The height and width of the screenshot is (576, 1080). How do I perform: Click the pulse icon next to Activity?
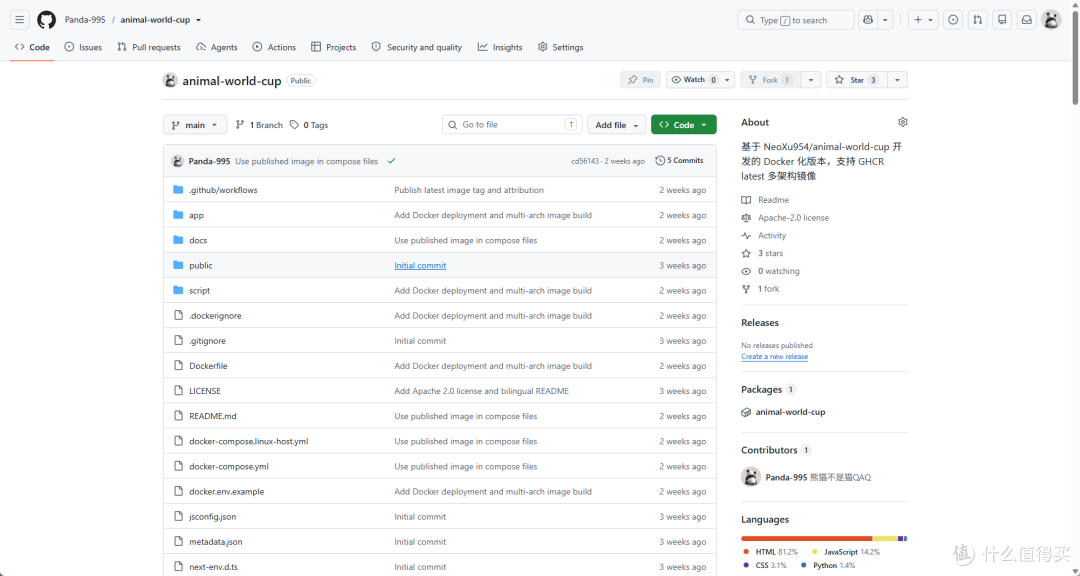click(x=746, y=236)
